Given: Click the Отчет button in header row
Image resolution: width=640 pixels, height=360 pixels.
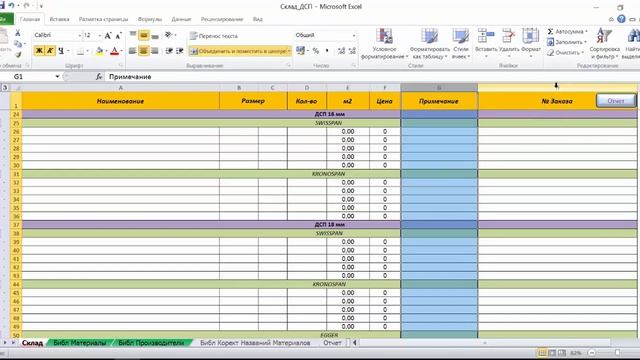Looking at the screenshot, I should (616, 101).
